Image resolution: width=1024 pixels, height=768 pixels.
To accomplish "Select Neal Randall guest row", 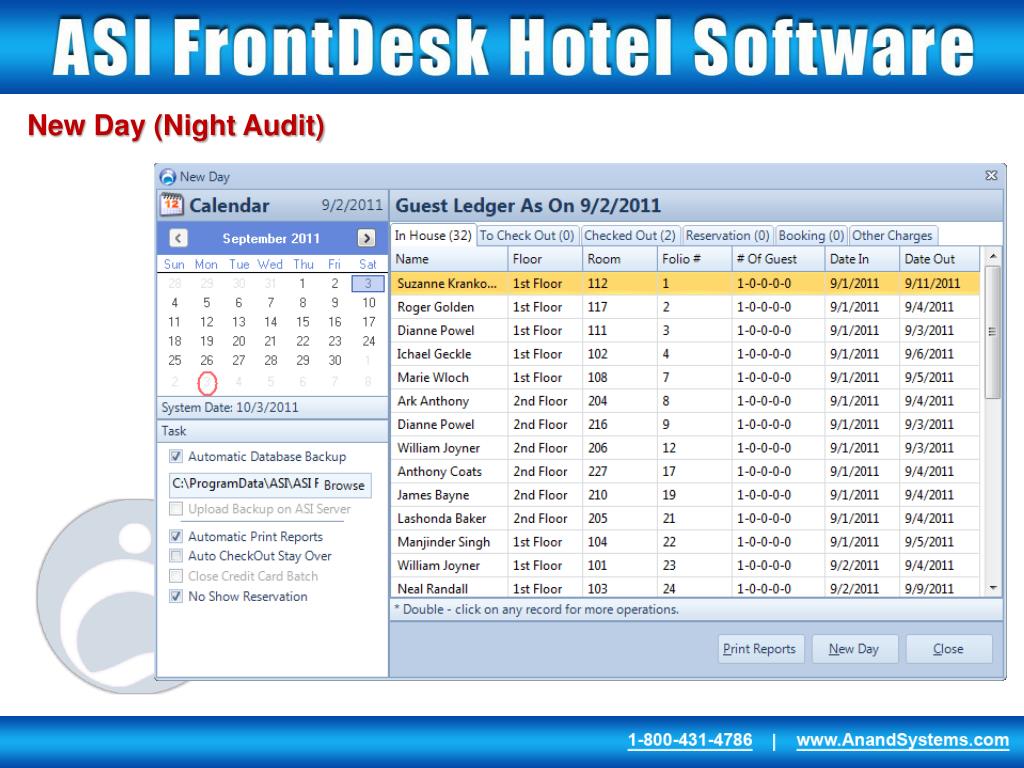I will pyautogui.click(x=685, y=588).
